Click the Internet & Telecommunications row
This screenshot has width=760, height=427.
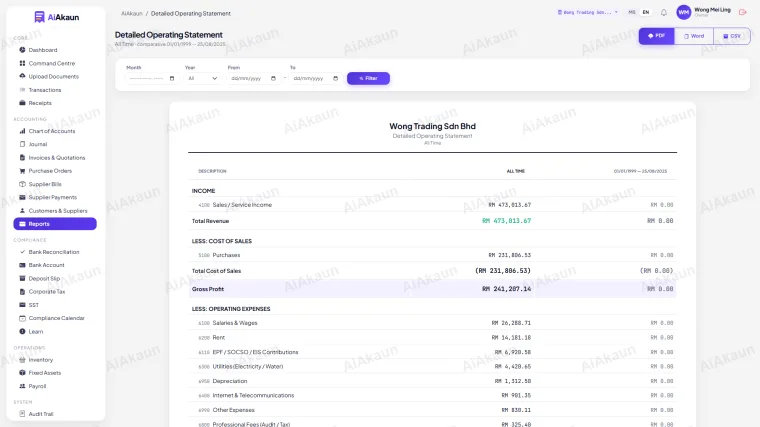[432, 395]
